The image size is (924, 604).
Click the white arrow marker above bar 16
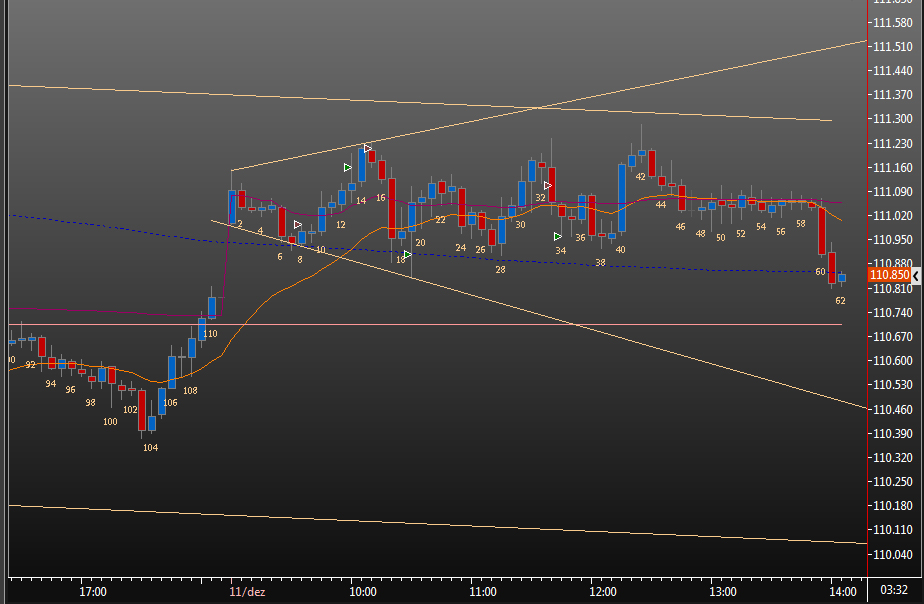pyautogui.click(x=368, y=148)
